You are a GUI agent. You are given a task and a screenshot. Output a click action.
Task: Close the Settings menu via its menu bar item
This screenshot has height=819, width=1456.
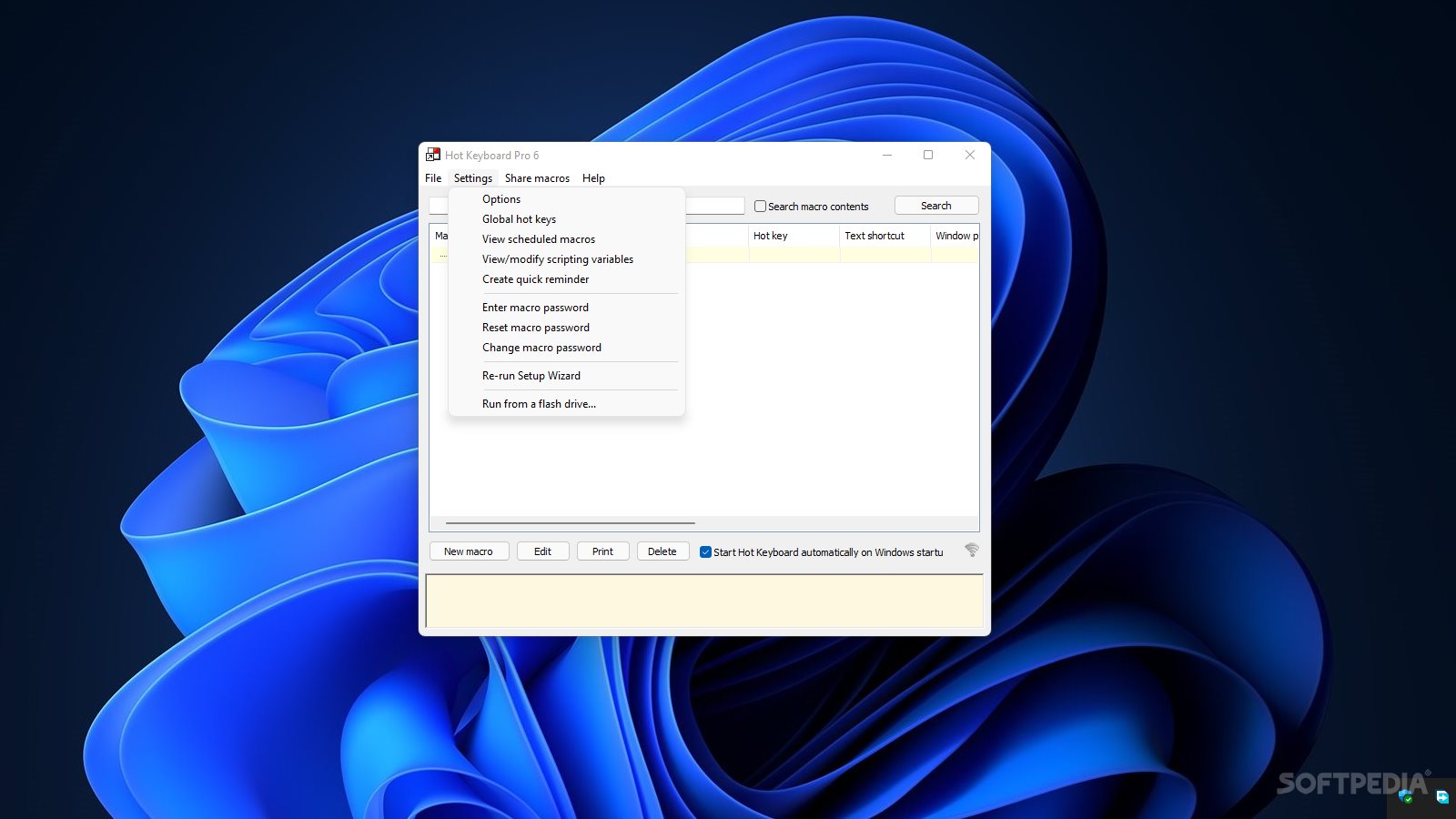click(x=473, y=178)
